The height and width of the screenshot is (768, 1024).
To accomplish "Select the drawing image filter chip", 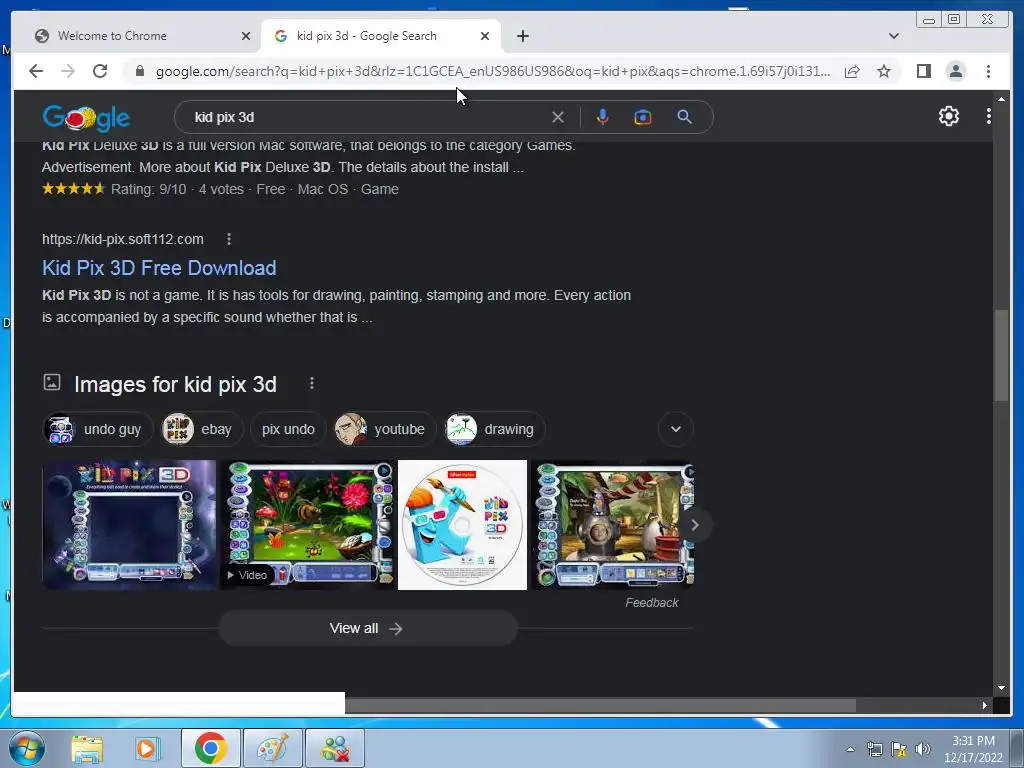I will (x=494, y=429).
